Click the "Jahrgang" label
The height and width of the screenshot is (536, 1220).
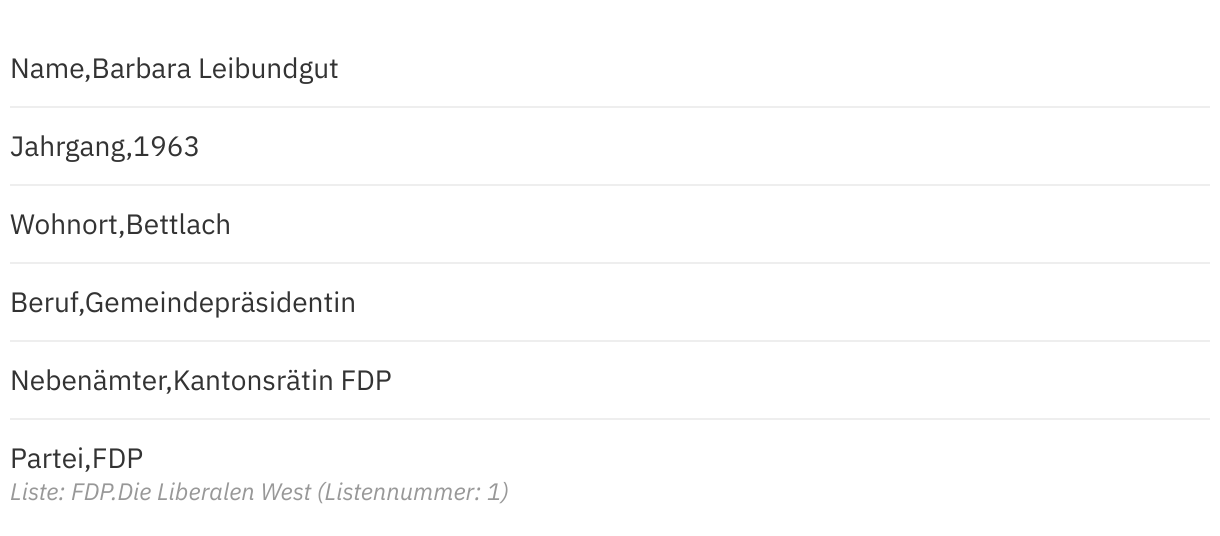click(68, 147)
